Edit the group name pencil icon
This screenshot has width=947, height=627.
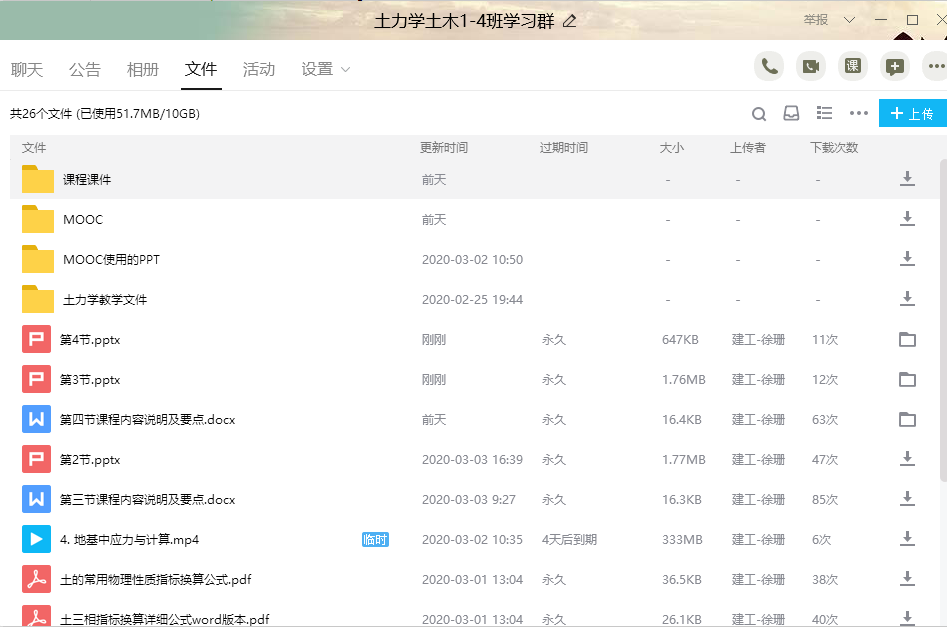pos(570,21)
